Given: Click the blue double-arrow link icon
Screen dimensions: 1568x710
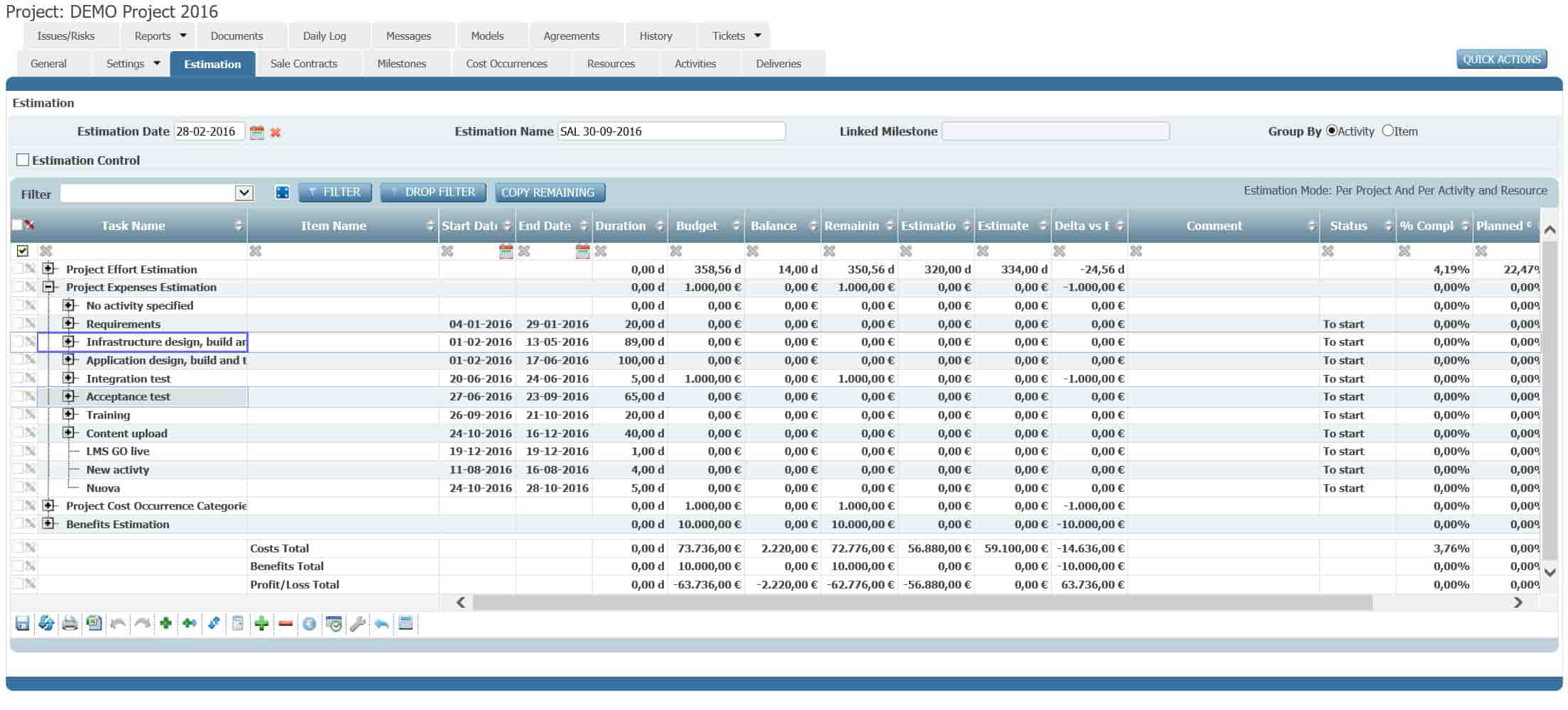Looking at the screenshot, I should 214,623.
